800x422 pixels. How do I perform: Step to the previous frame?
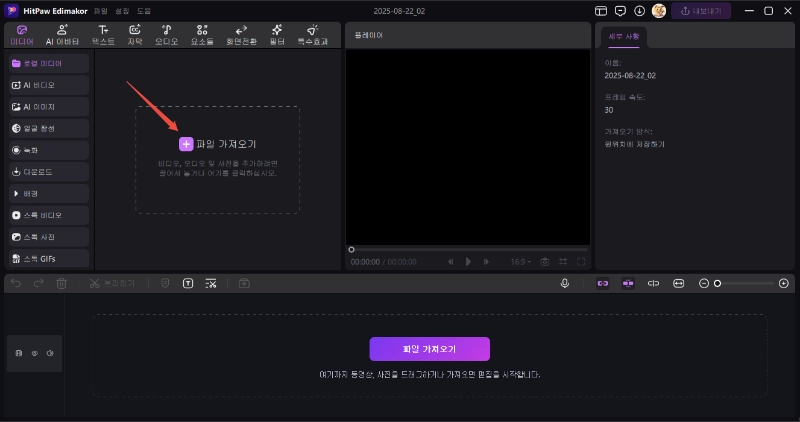pyautogui.click(x=451, y=262)
